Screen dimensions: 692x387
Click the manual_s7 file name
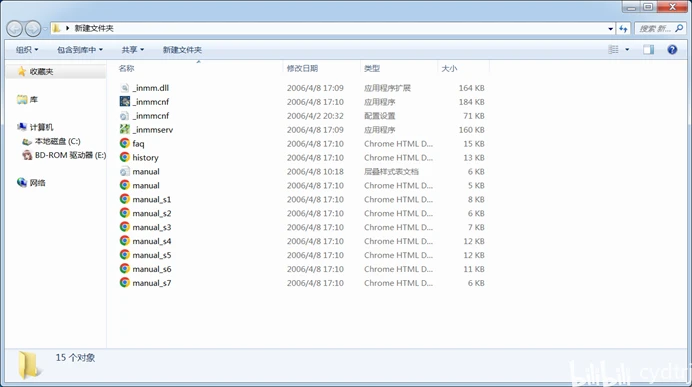pyautogui.click(x=152, y=283)
